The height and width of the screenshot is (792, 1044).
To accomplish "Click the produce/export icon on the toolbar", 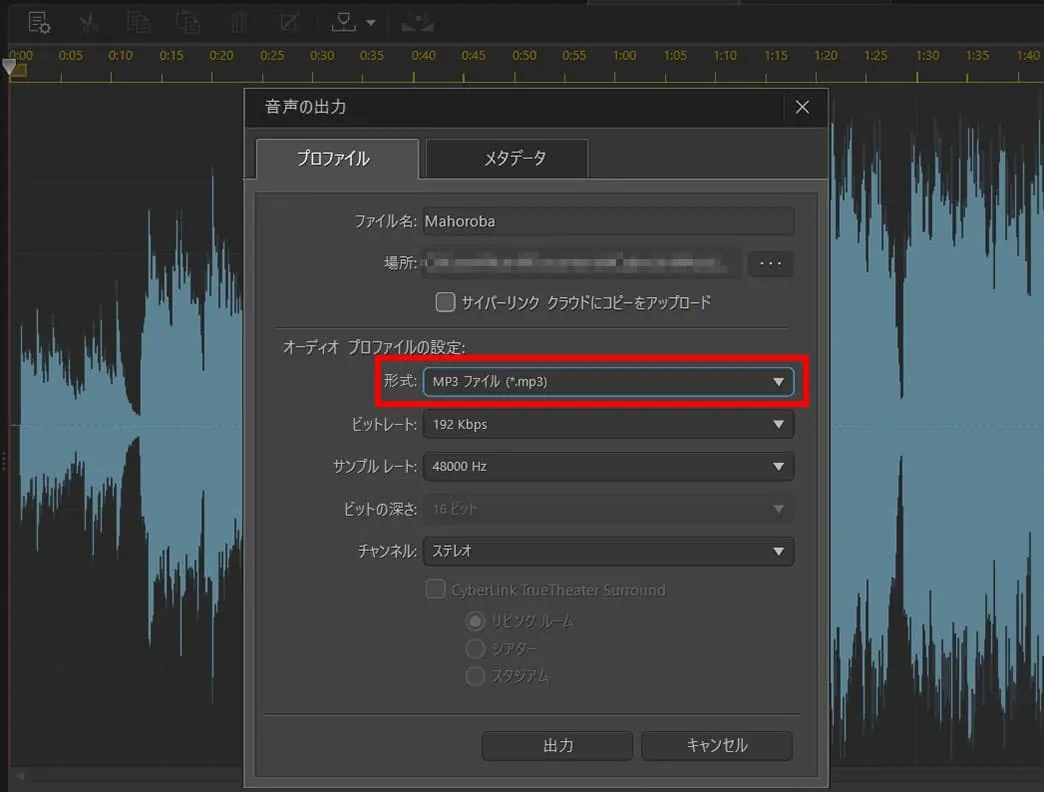I will 418,21.
